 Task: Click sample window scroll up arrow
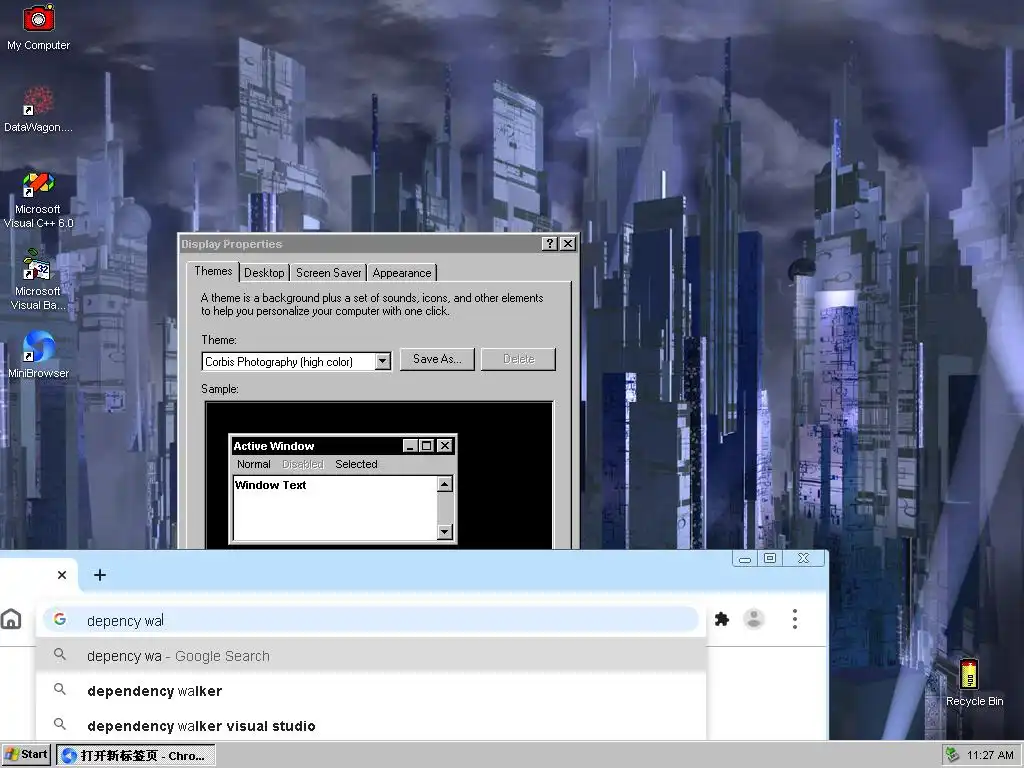(445, 484)
